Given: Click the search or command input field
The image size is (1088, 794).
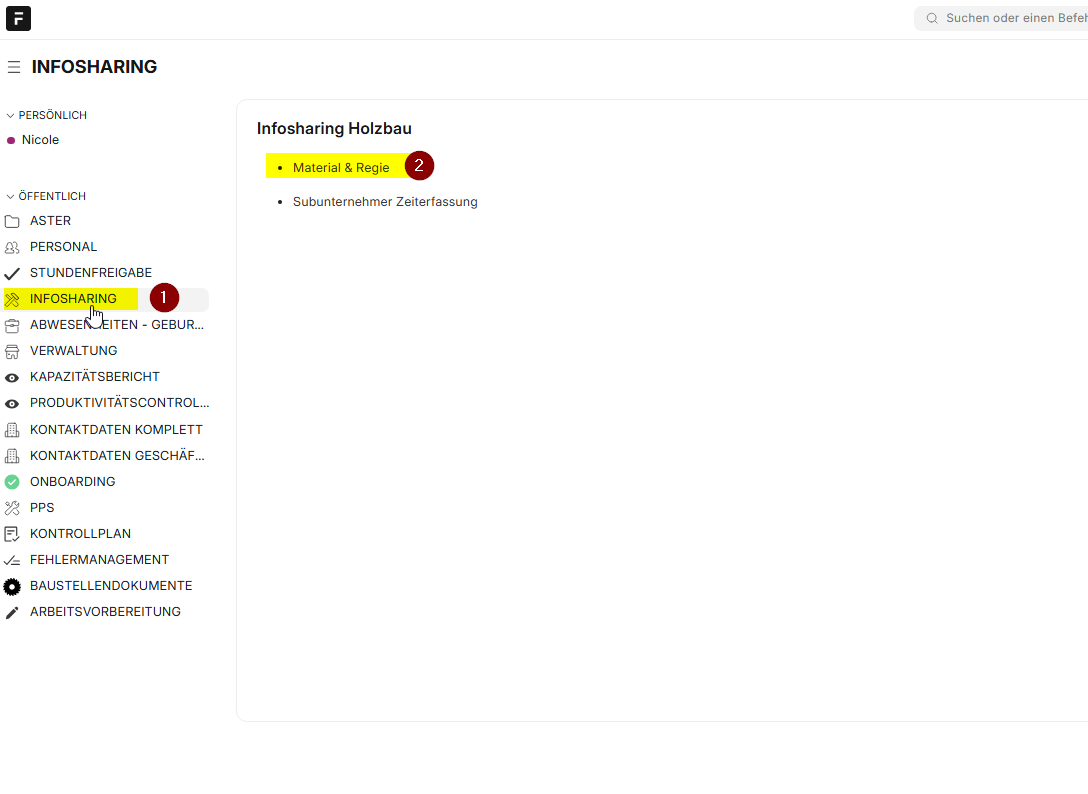Looking at the screenshot, I should 1010,18.
